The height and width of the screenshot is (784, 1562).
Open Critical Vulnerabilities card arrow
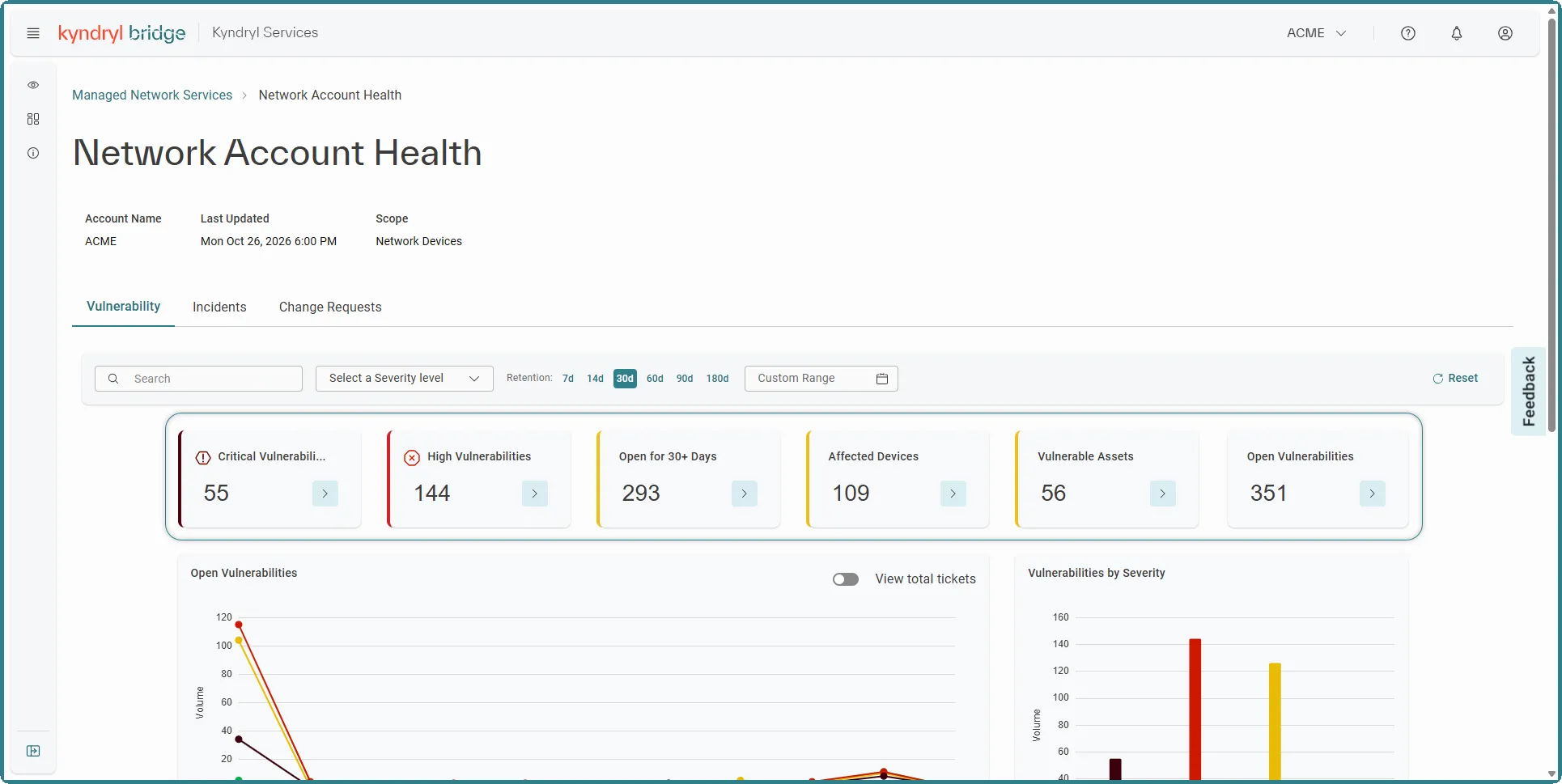click(x=325, y=494)
